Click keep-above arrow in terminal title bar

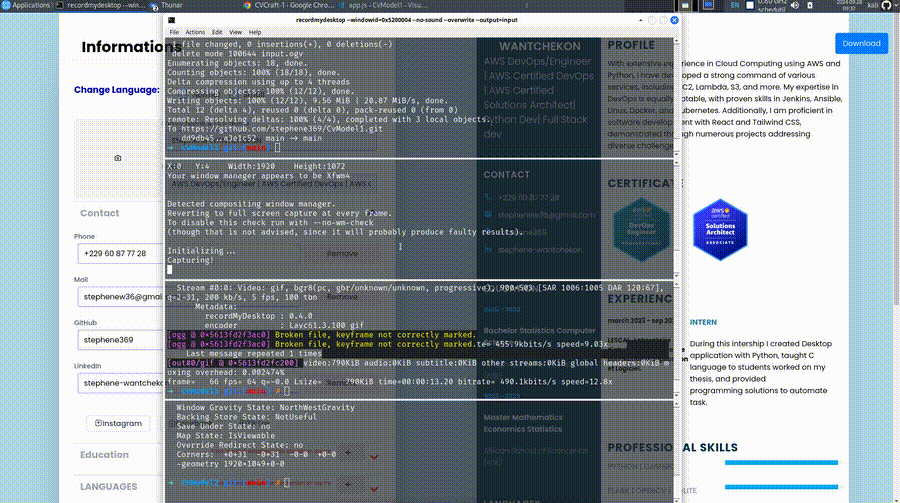point(641,20)
